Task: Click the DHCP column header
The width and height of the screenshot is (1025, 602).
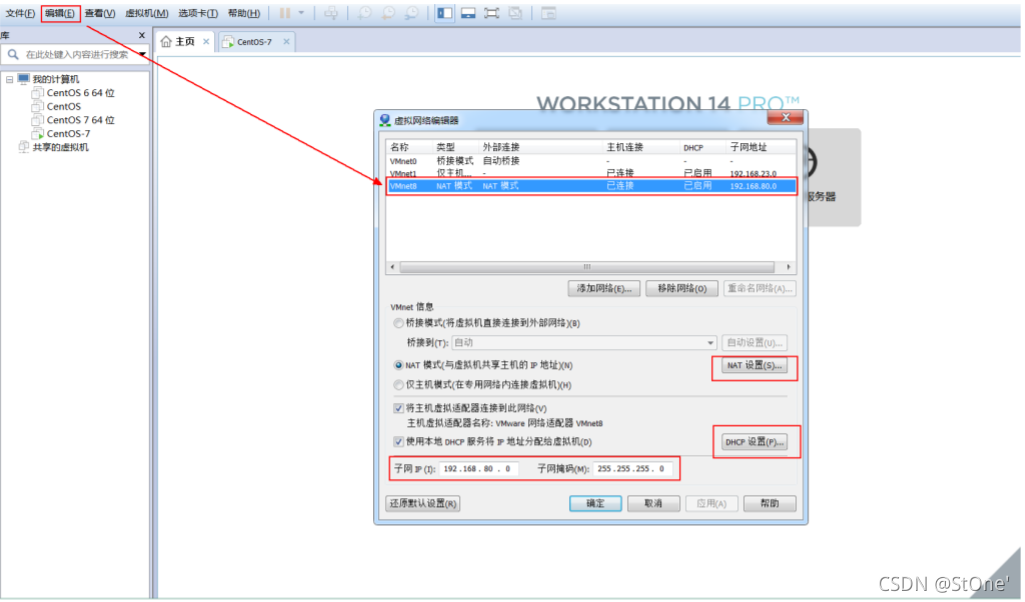Action: click(693, 148)
